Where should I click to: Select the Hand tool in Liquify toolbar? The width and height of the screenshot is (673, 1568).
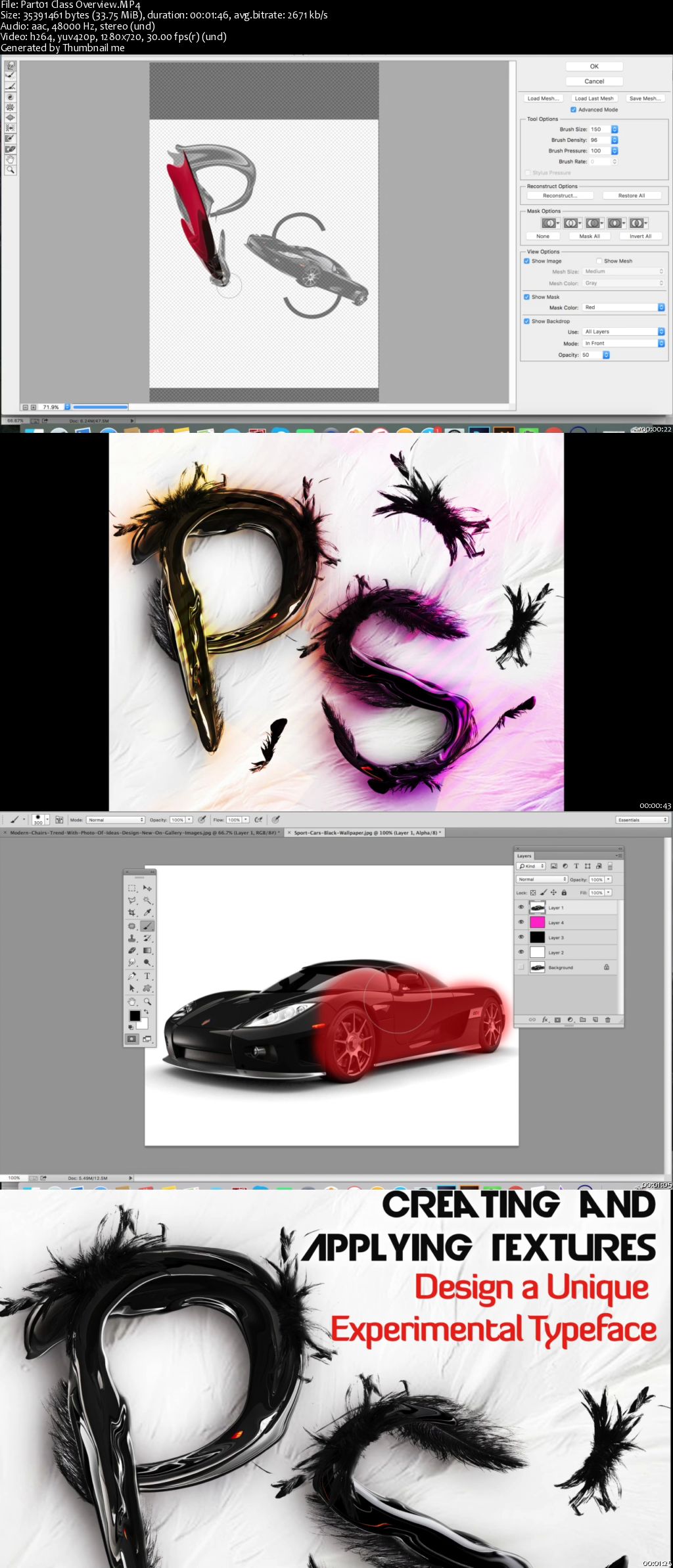pyautogui.click(x=11, y=160)
